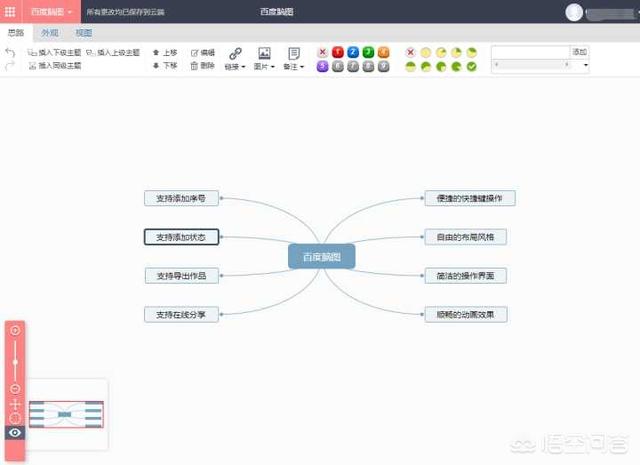Locate root node with target icon
The image size is (640, 465).
pos(15,418)
